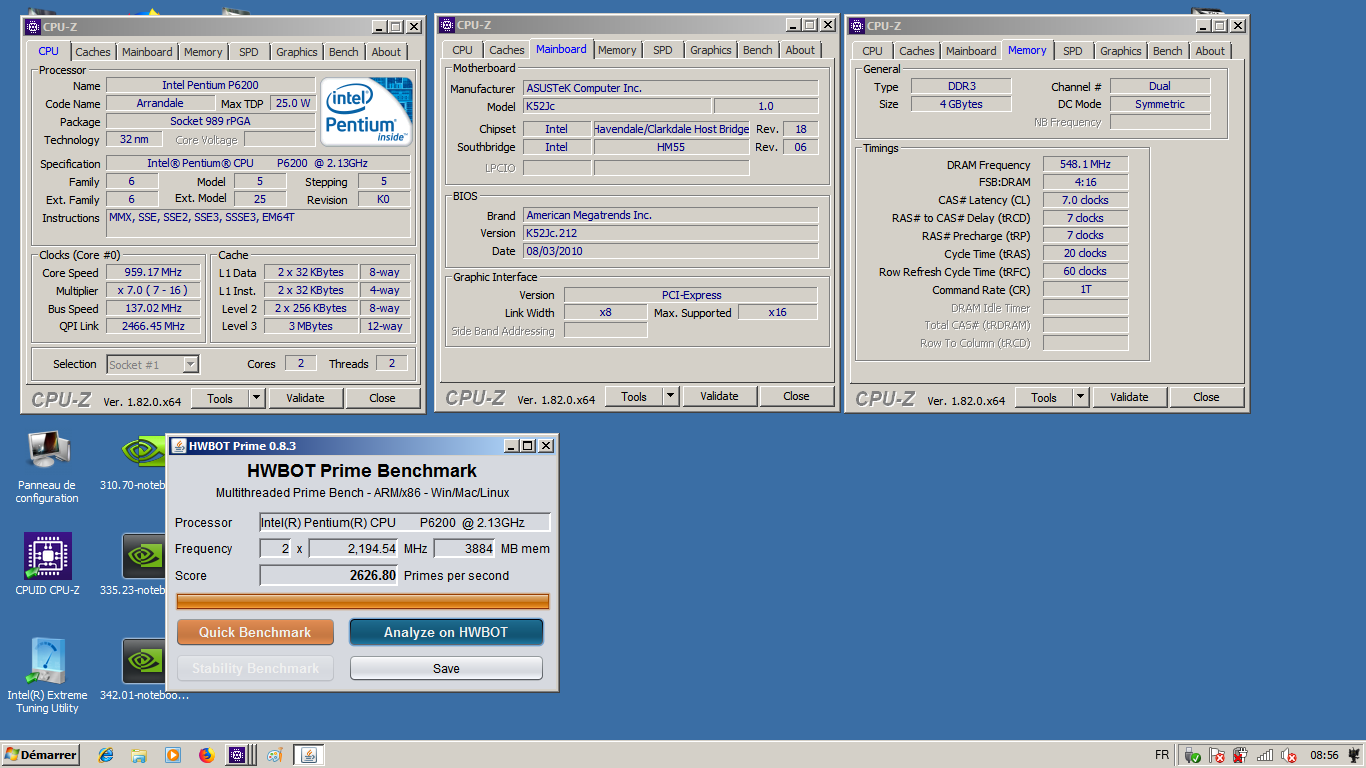Click the Tools button in the CPU window

220,398
